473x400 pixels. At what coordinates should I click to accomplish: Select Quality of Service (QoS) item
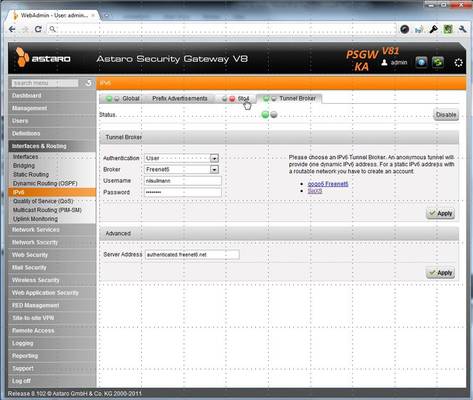(52, 201)
